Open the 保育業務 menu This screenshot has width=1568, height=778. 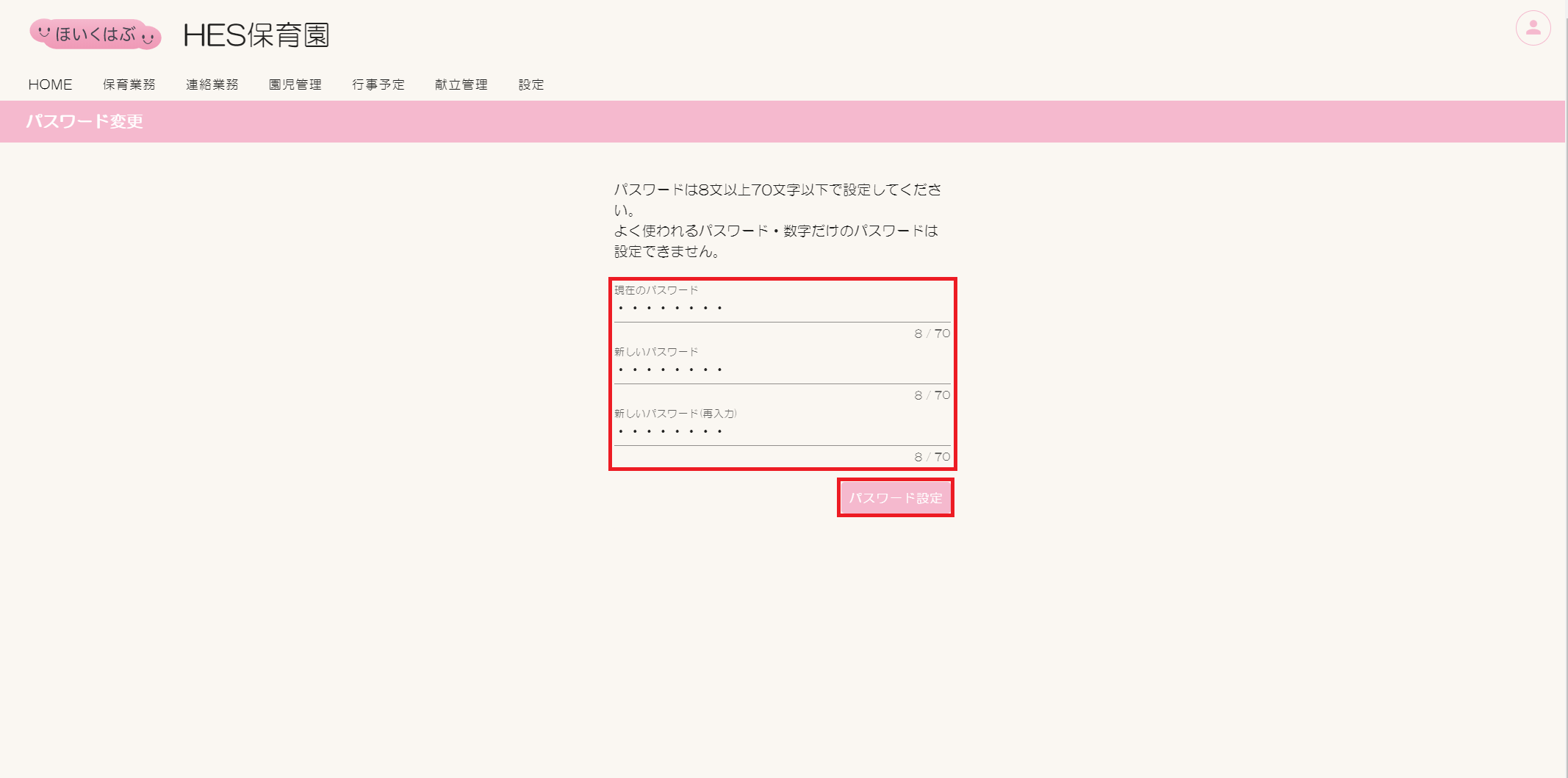coord(129,84)
